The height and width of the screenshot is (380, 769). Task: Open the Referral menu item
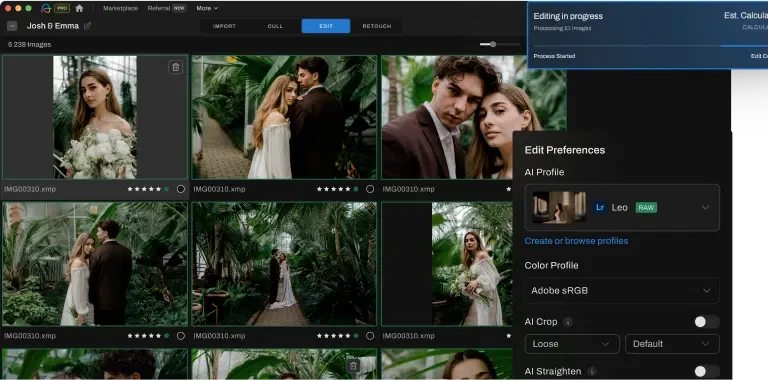pyautogui.click(x=158, y=8)
